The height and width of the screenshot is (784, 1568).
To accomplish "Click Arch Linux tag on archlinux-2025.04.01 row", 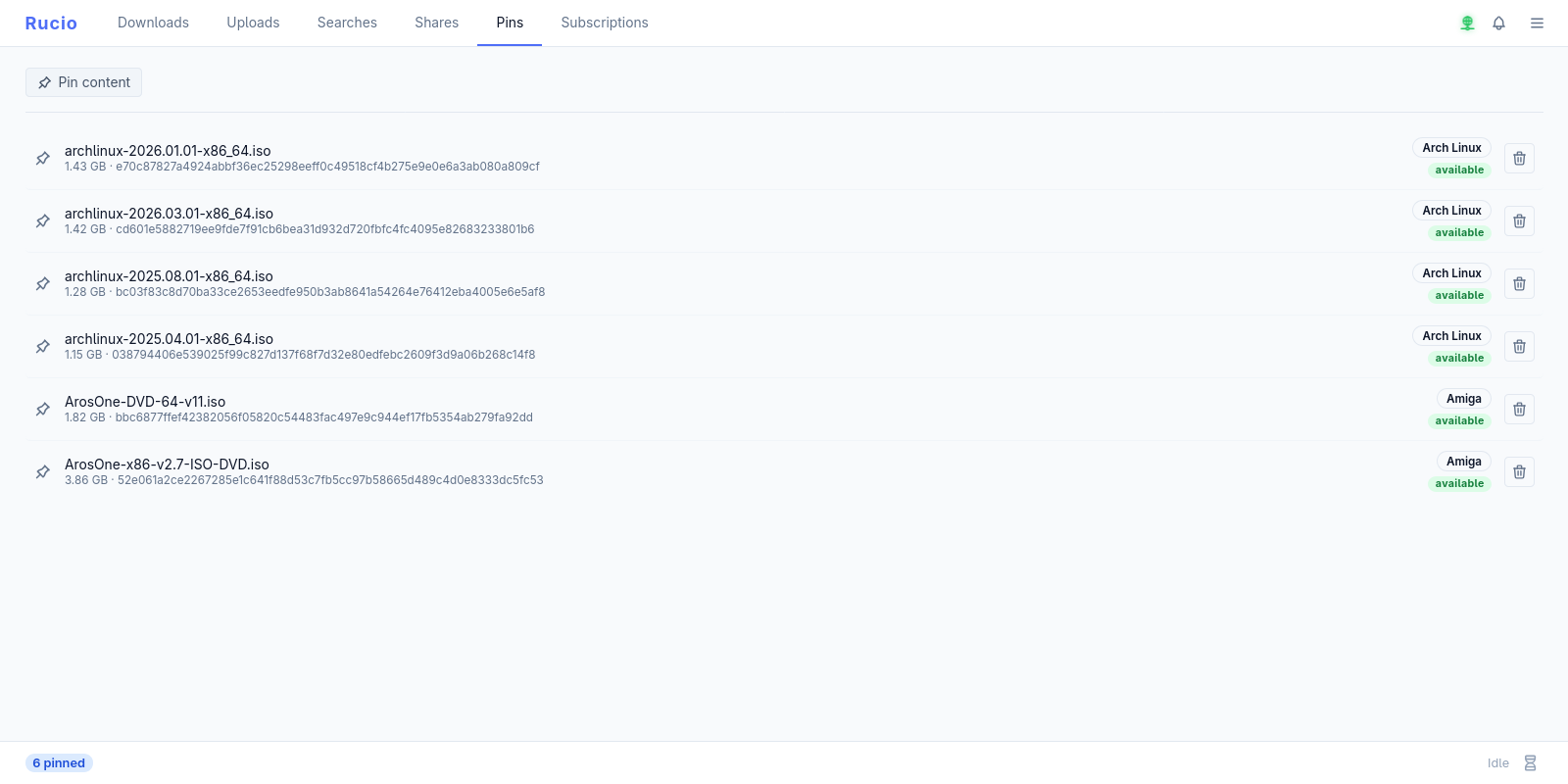I will (1451, 336).
